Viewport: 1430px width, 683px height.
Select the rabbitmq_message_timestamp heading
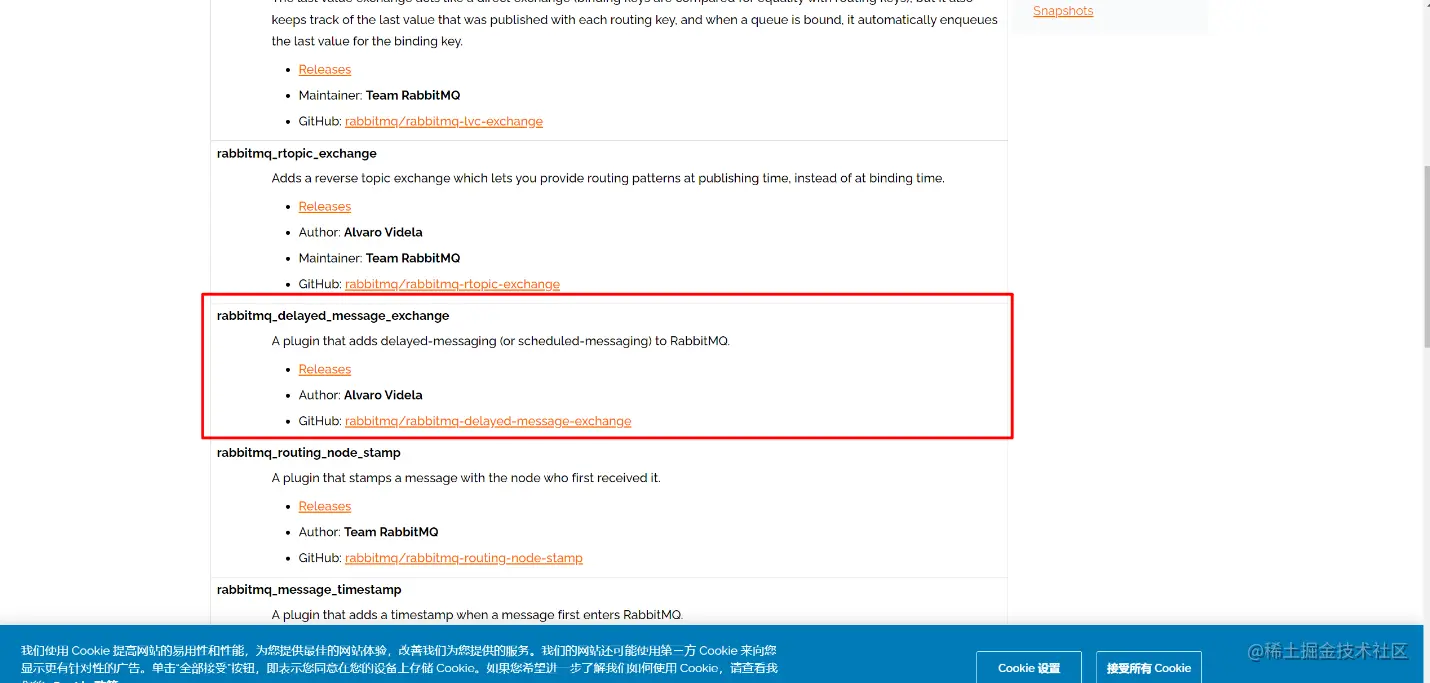pyautogui.click(x=309, y=589)
